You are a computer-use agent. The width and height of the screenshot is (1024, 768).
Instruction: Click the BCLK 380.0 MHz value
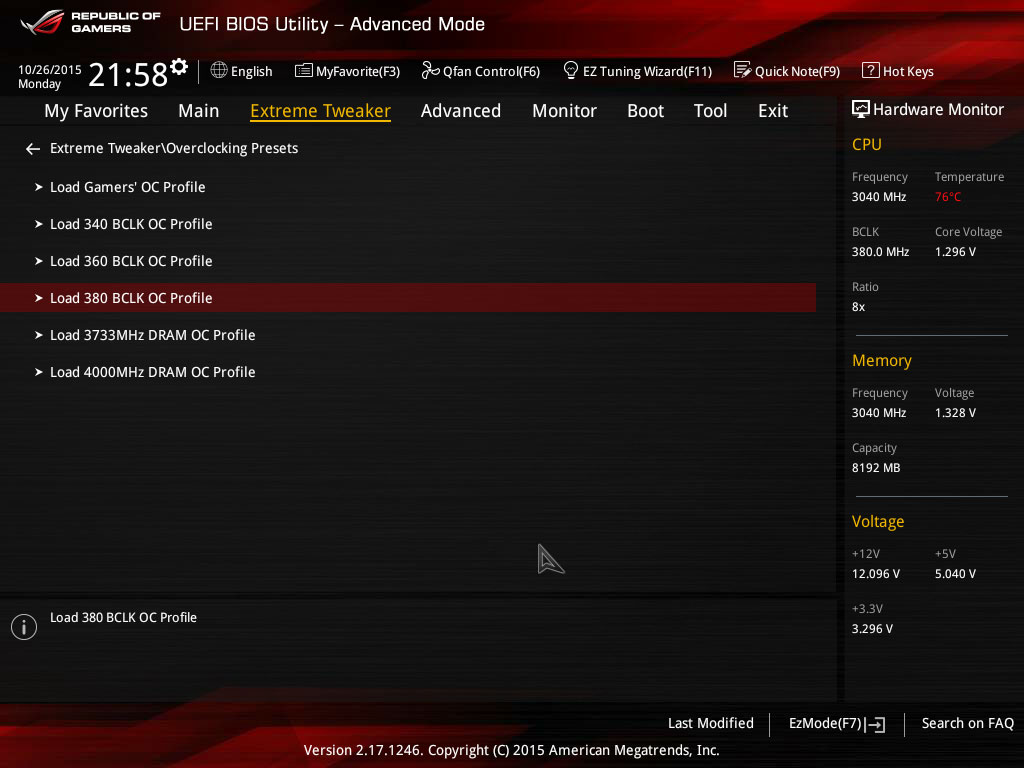(x=880, y=251)
